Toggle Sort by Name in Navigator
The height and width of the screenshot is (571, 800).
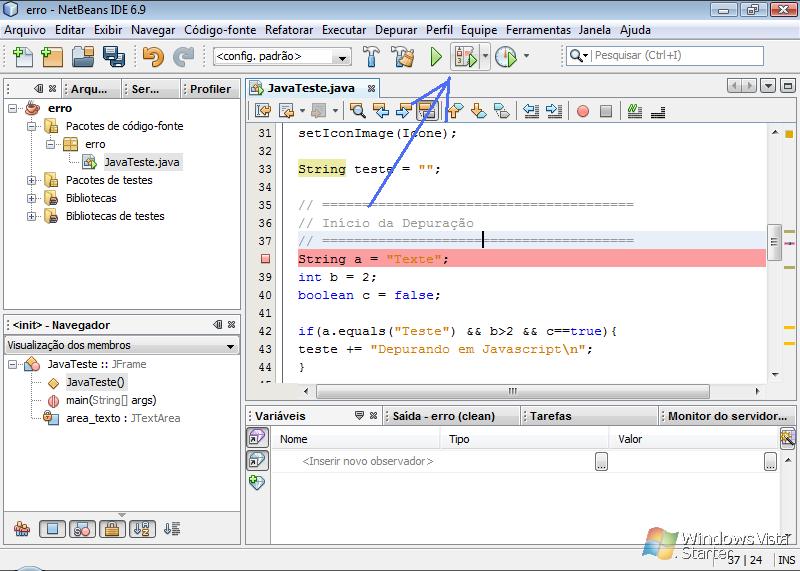point(142,529)
